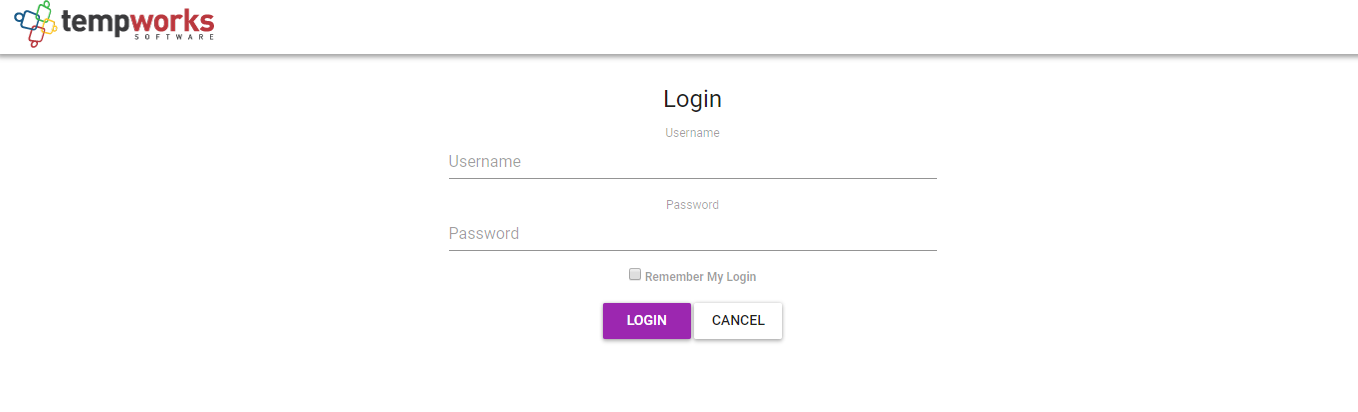Enable the Remember My Login checkbox
This screenshot has height=412, width=1358.
tap(634, 274)
